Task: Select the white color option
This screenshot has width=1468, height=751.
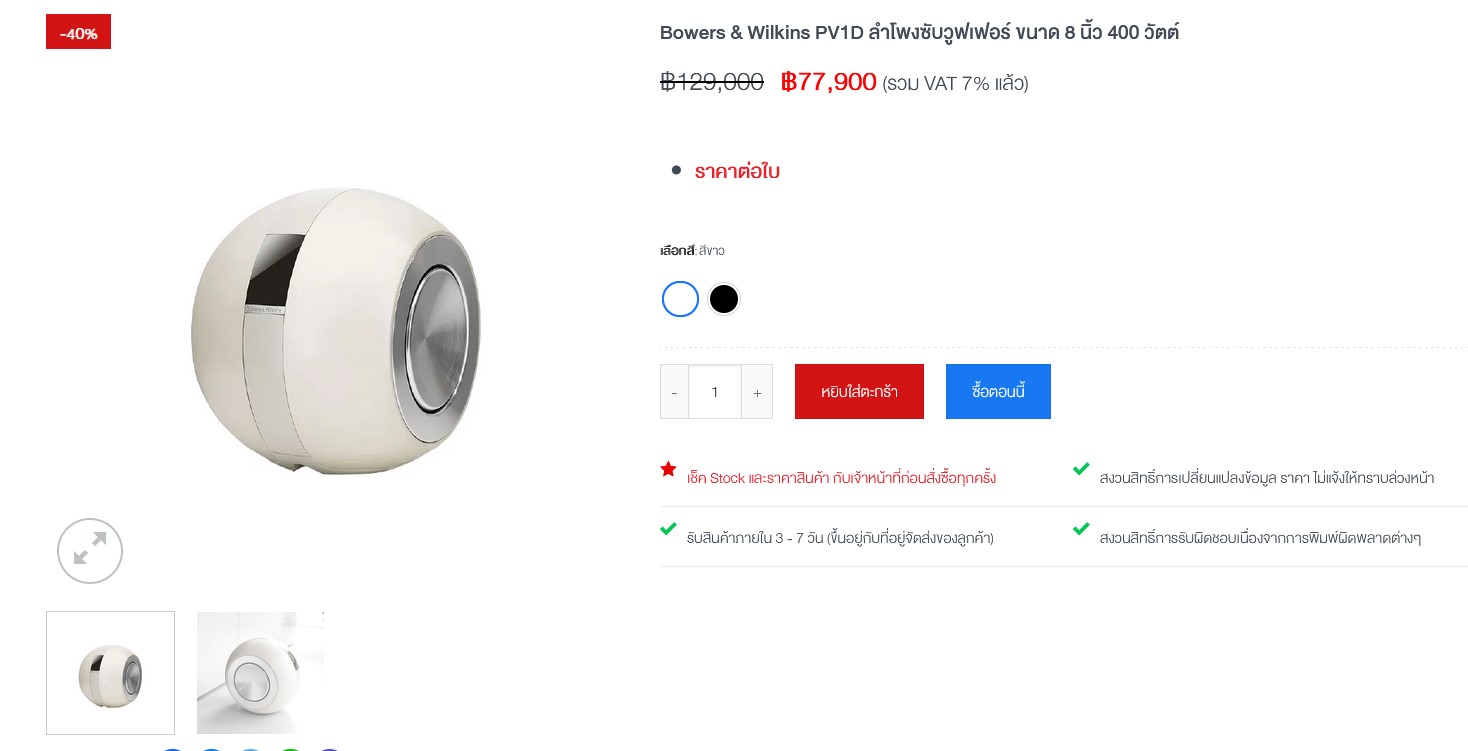Action: coord(680,299)
